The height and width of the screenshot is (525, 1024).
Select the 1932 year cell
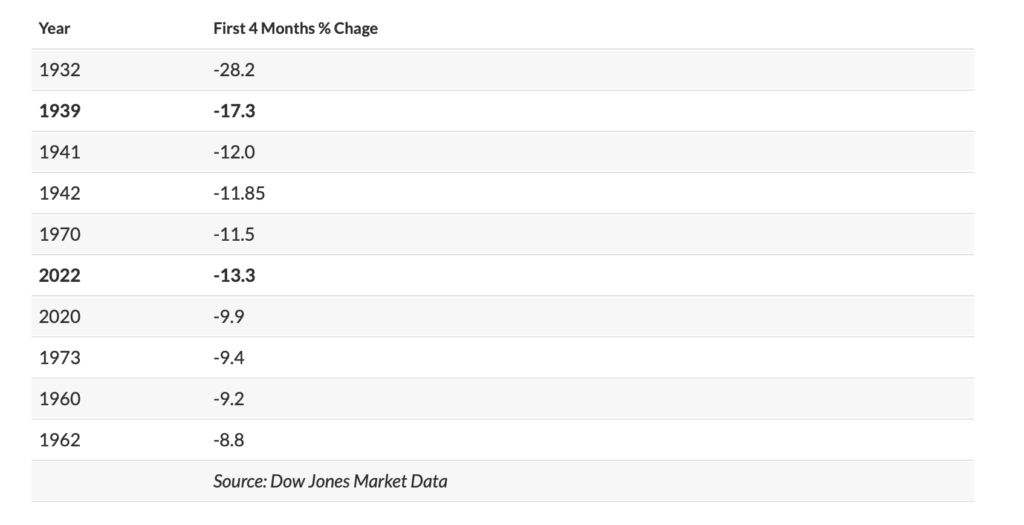(x=59, y=70)
